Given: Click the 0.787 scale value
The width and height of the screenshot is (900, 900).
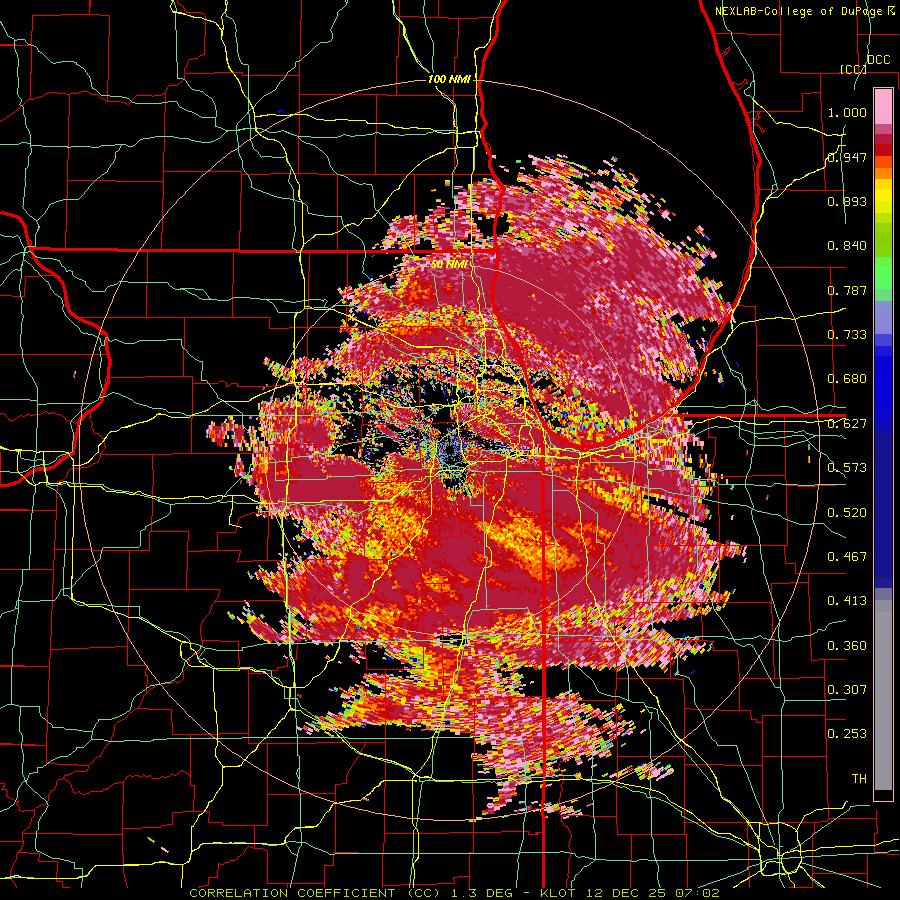Looking at the screenshot, I should coord(847,290).
